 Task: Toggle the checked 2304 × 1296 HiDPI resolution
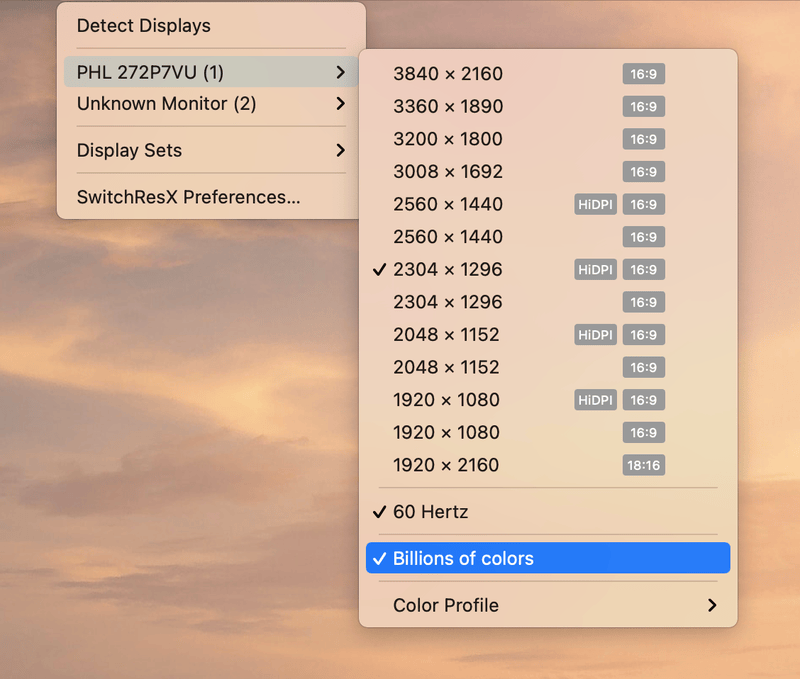point(448,270)
